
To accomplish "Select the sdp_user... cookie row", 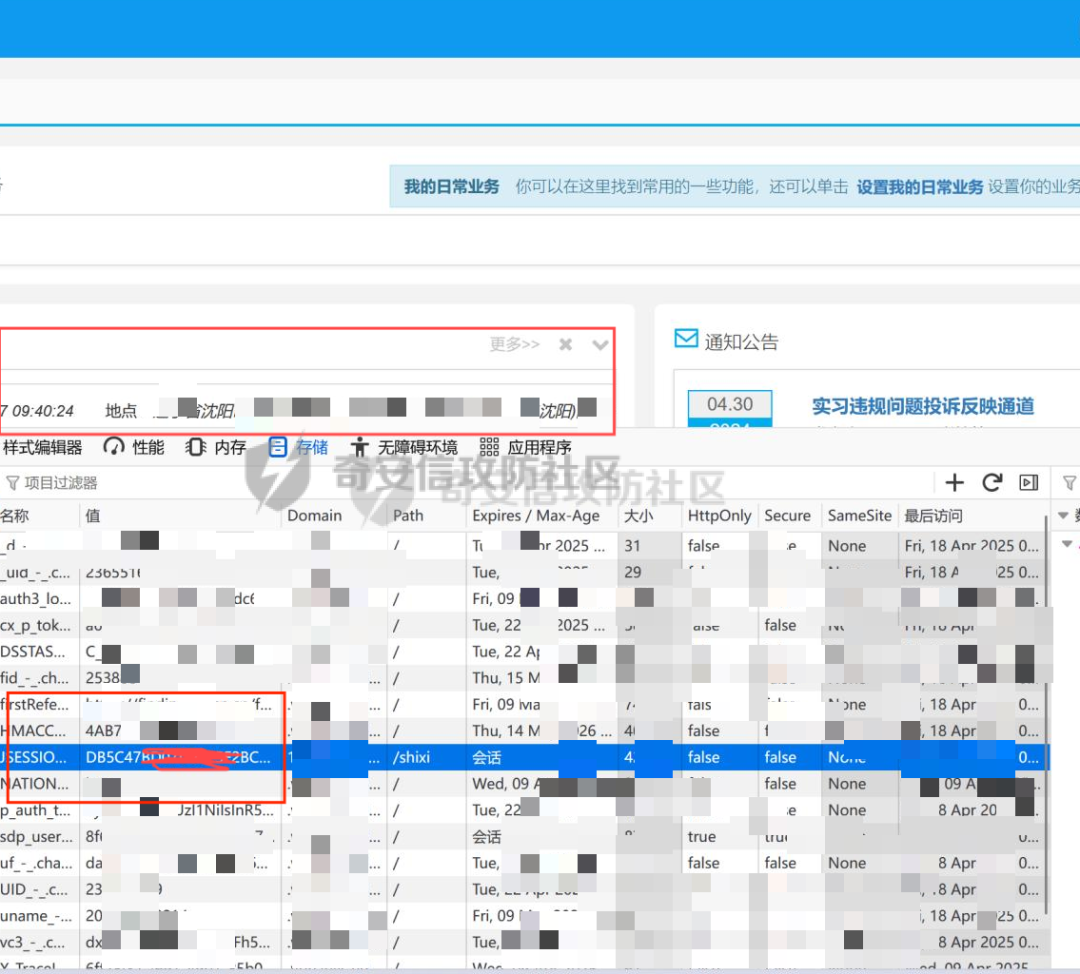I will [x=523, y=837].
